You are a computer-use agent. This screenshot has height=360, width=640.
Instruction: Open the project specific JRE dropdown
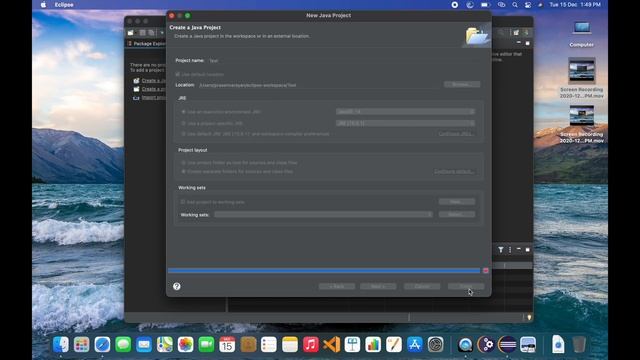405,123
